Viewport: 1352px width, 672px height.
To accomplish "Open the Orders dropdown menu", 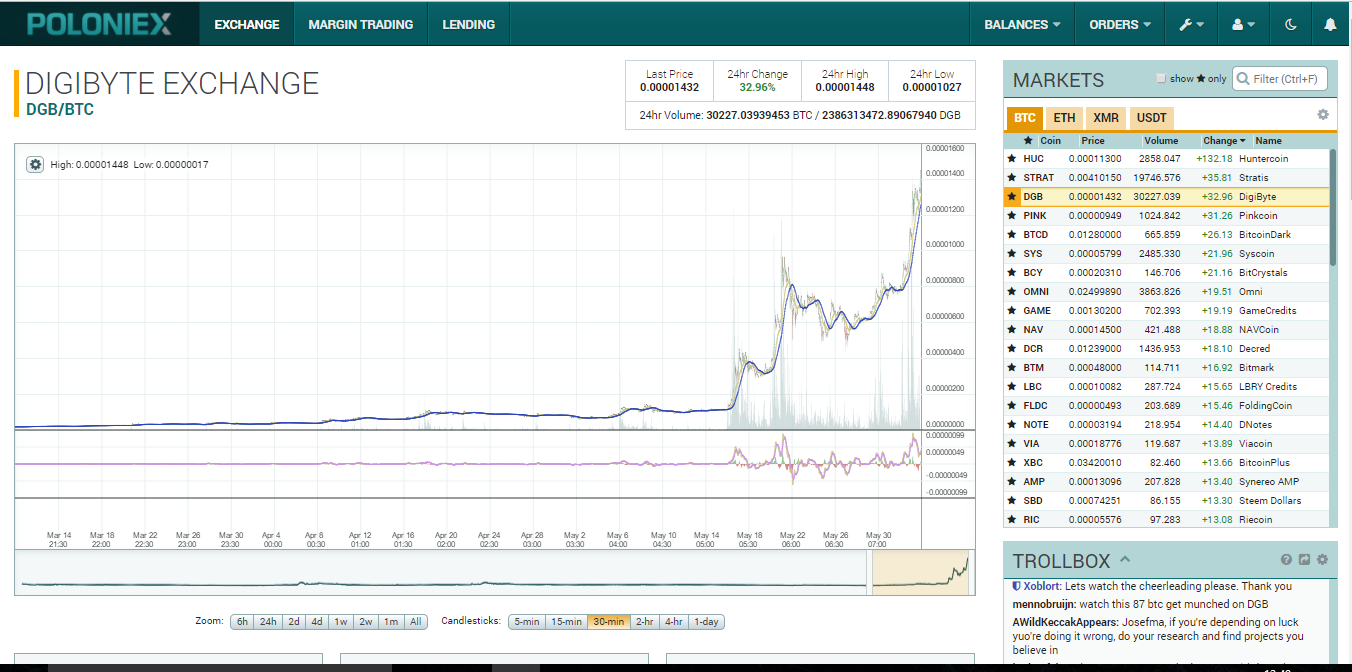I will click(1120, 24).
